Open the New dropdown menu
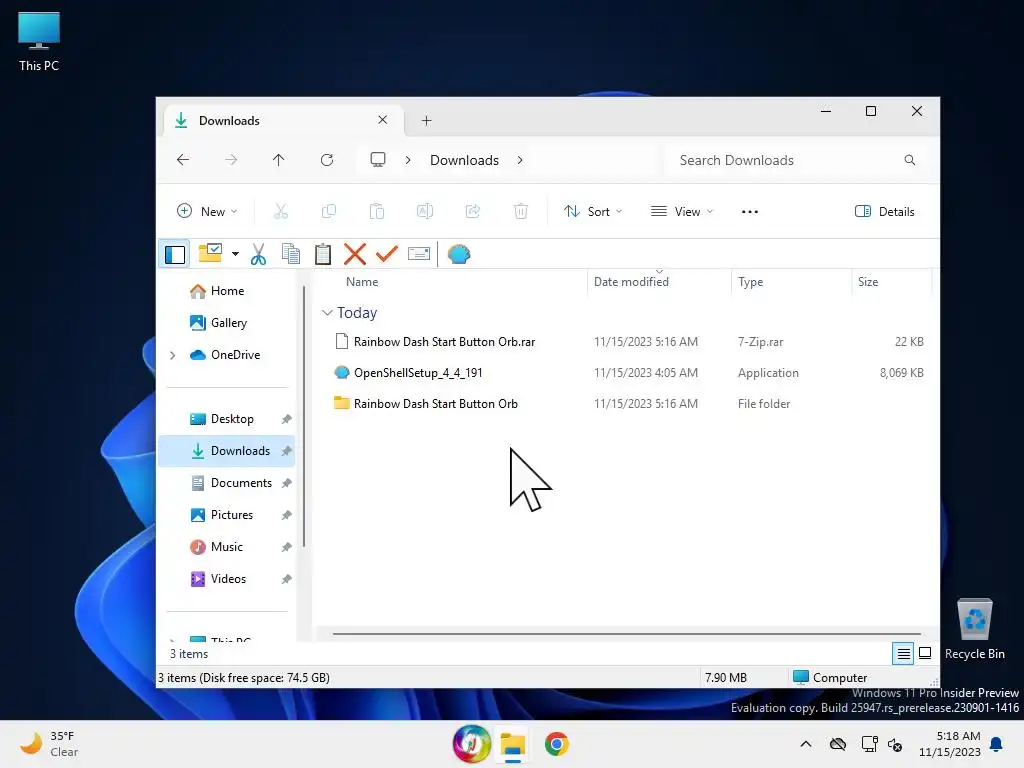The image size is (1024, 768). coord(207,211)
